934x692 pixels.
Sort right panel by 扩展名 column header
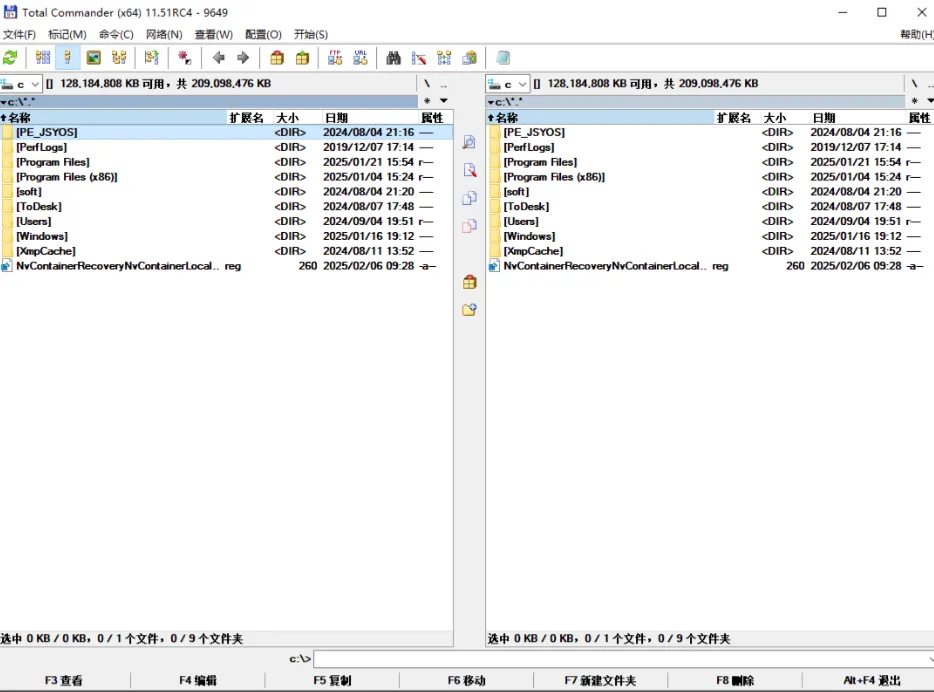click(x=737, y=118)
